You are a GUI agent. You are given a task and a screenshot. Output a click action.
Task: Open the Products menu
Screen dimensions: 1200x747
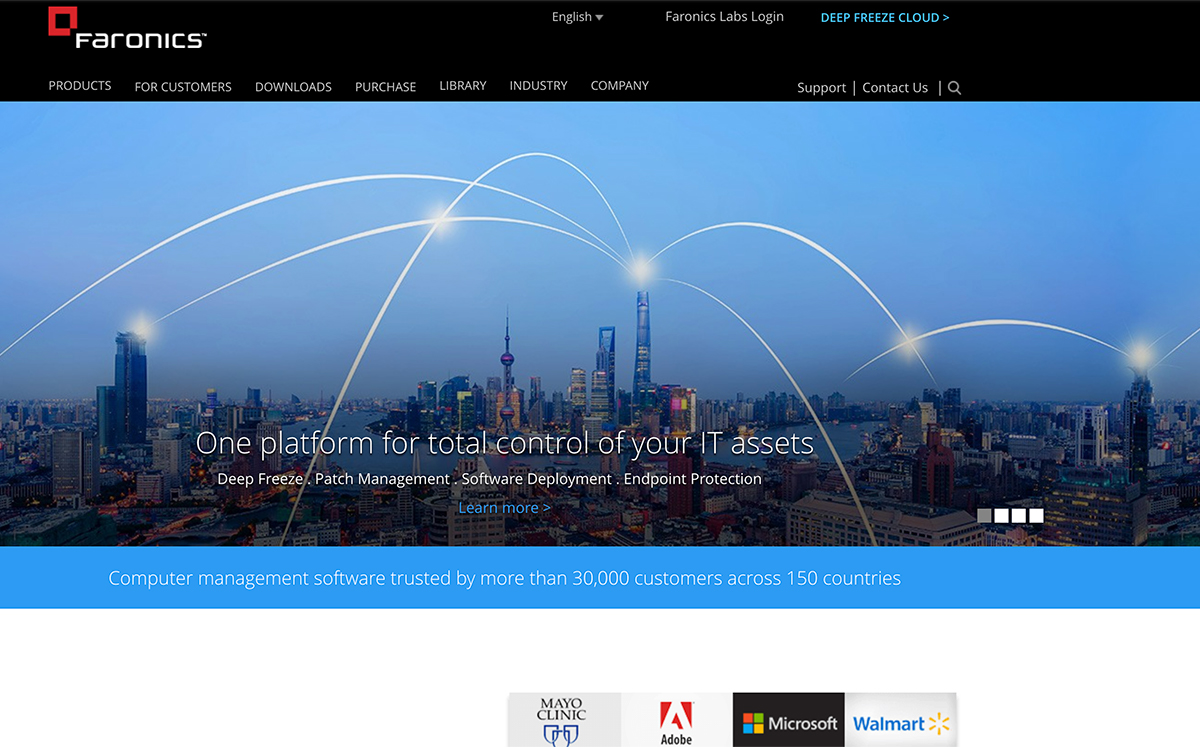click(80, 86)
